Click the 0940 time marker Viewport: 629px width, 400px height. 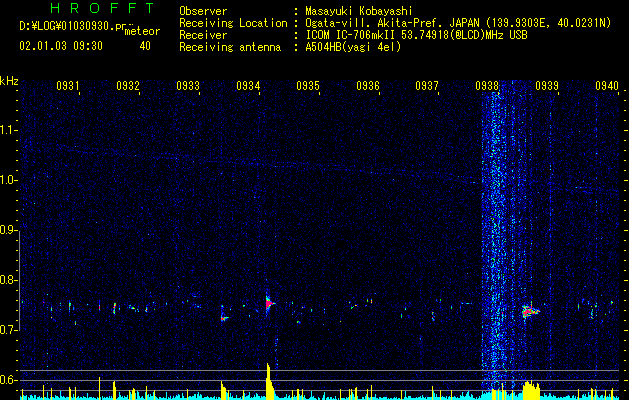pyautogui.click(x=607, y=85)
